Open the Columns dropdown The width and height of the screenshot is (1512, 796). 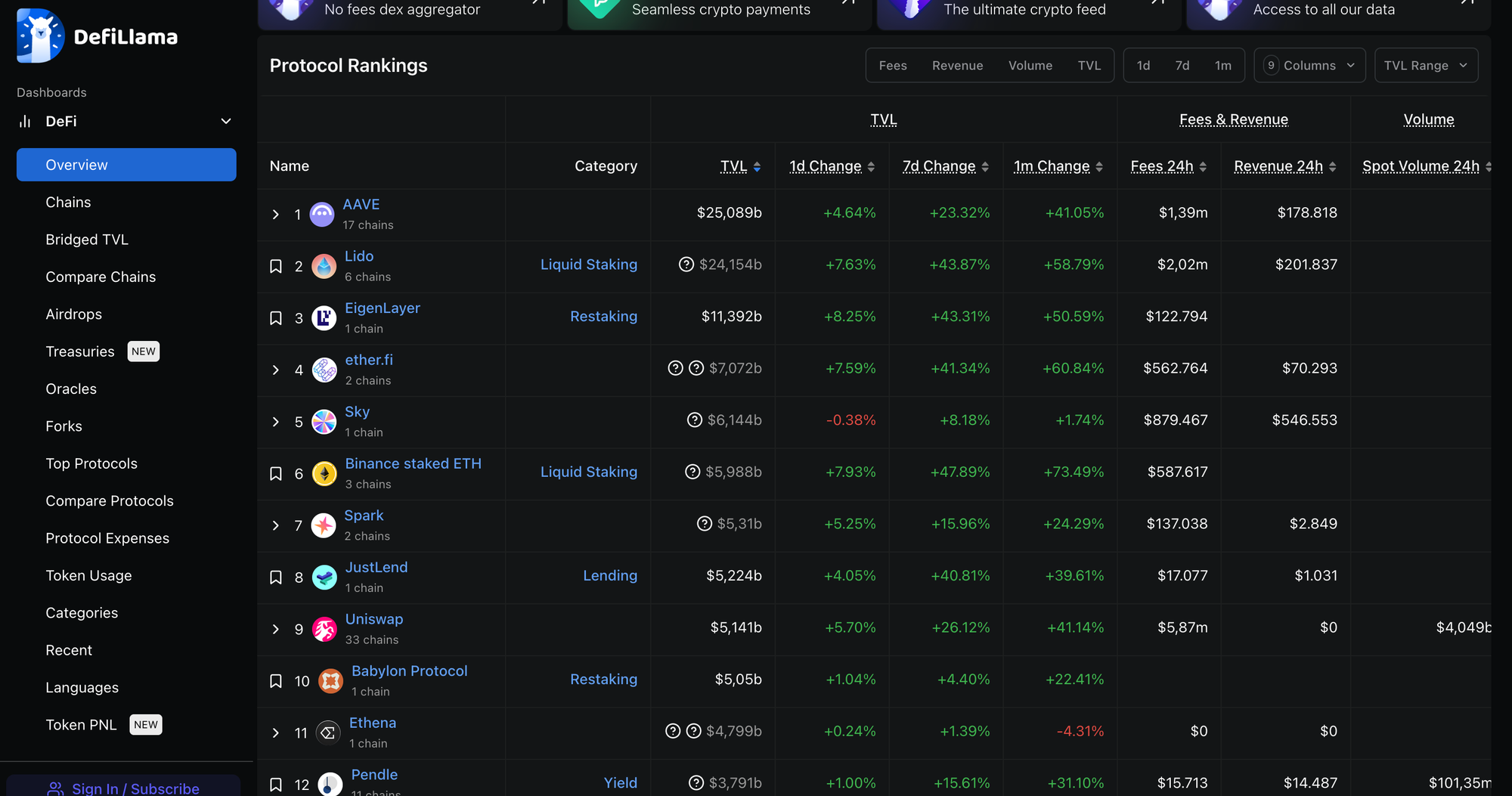coord(1309,66)
